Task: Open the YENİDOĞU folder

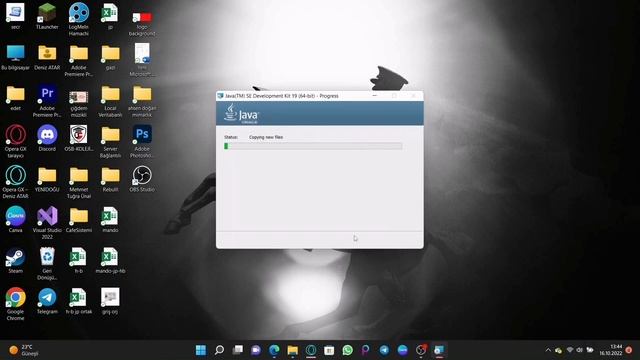Action: [x=47, y=179]
